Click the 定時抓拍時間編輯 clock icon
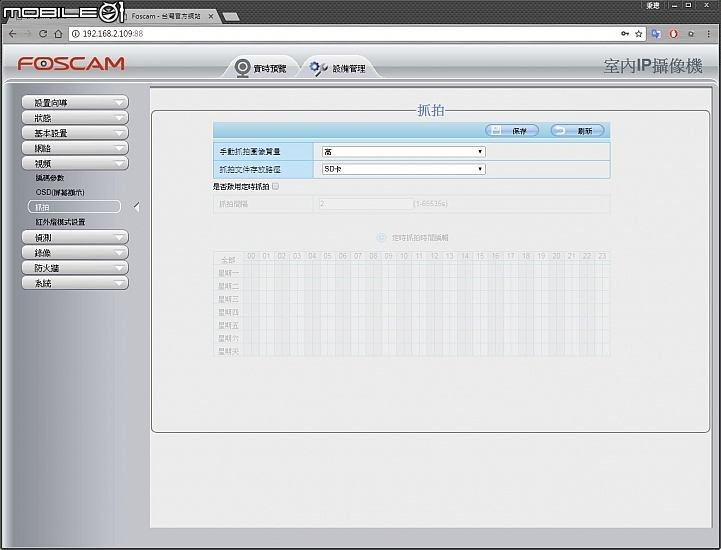 pyautogui.click(x=381, y=237)
